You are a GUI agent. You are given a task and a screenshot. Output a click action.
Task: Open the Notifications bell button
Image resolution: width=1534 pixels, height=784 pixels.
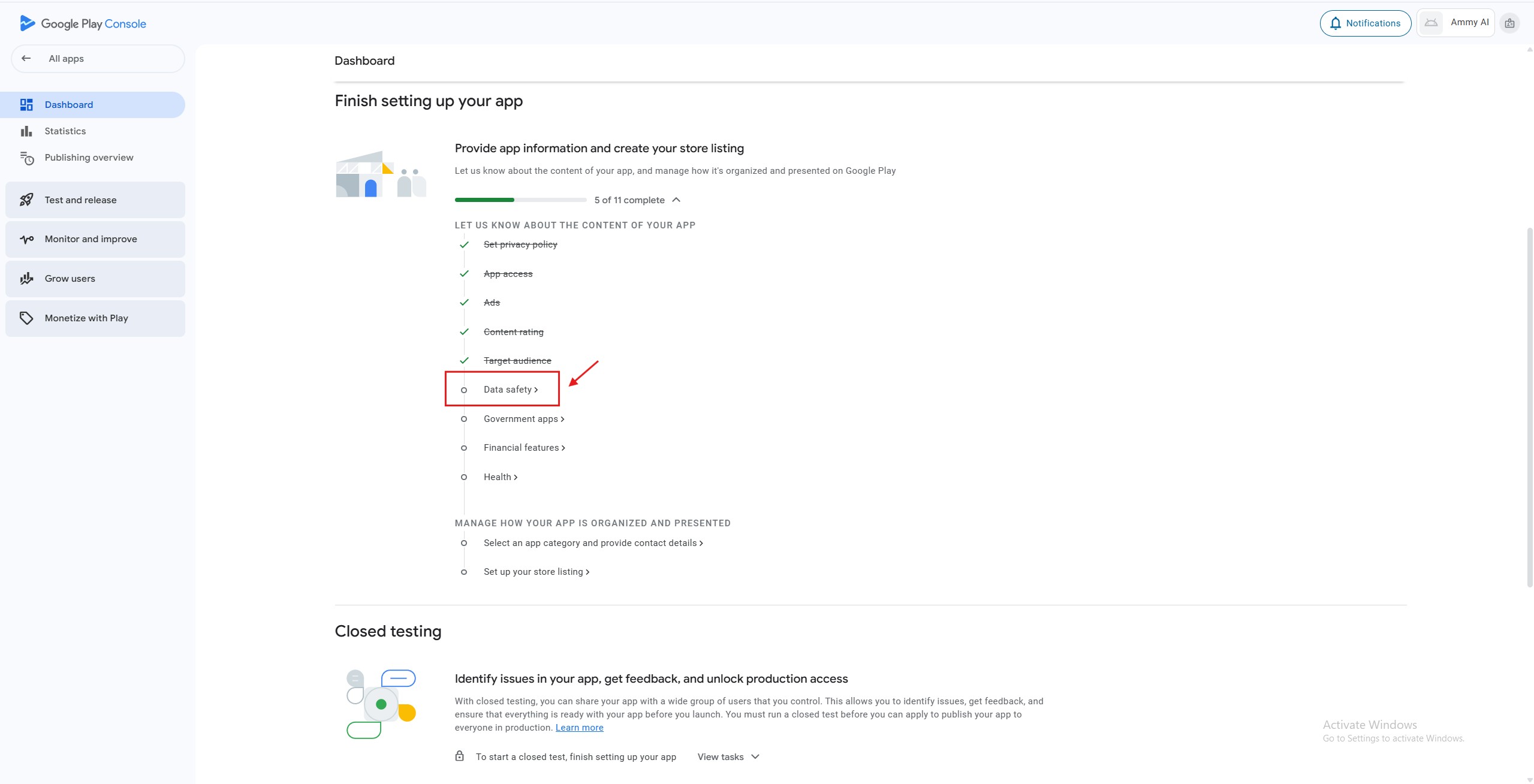[1365, 23]
